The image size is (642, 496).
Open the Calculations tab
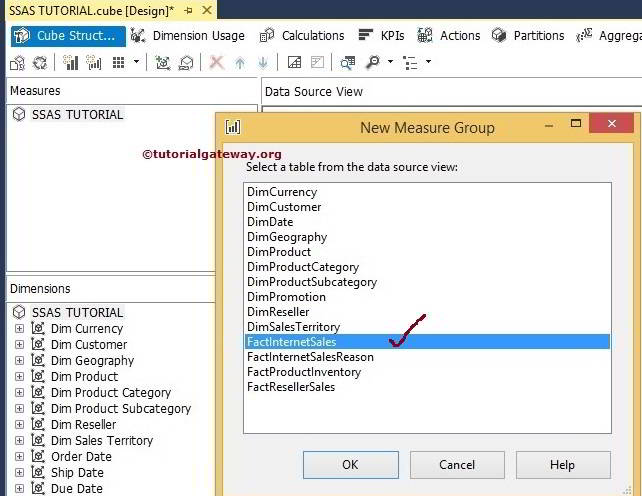click(x=312, y=35)
